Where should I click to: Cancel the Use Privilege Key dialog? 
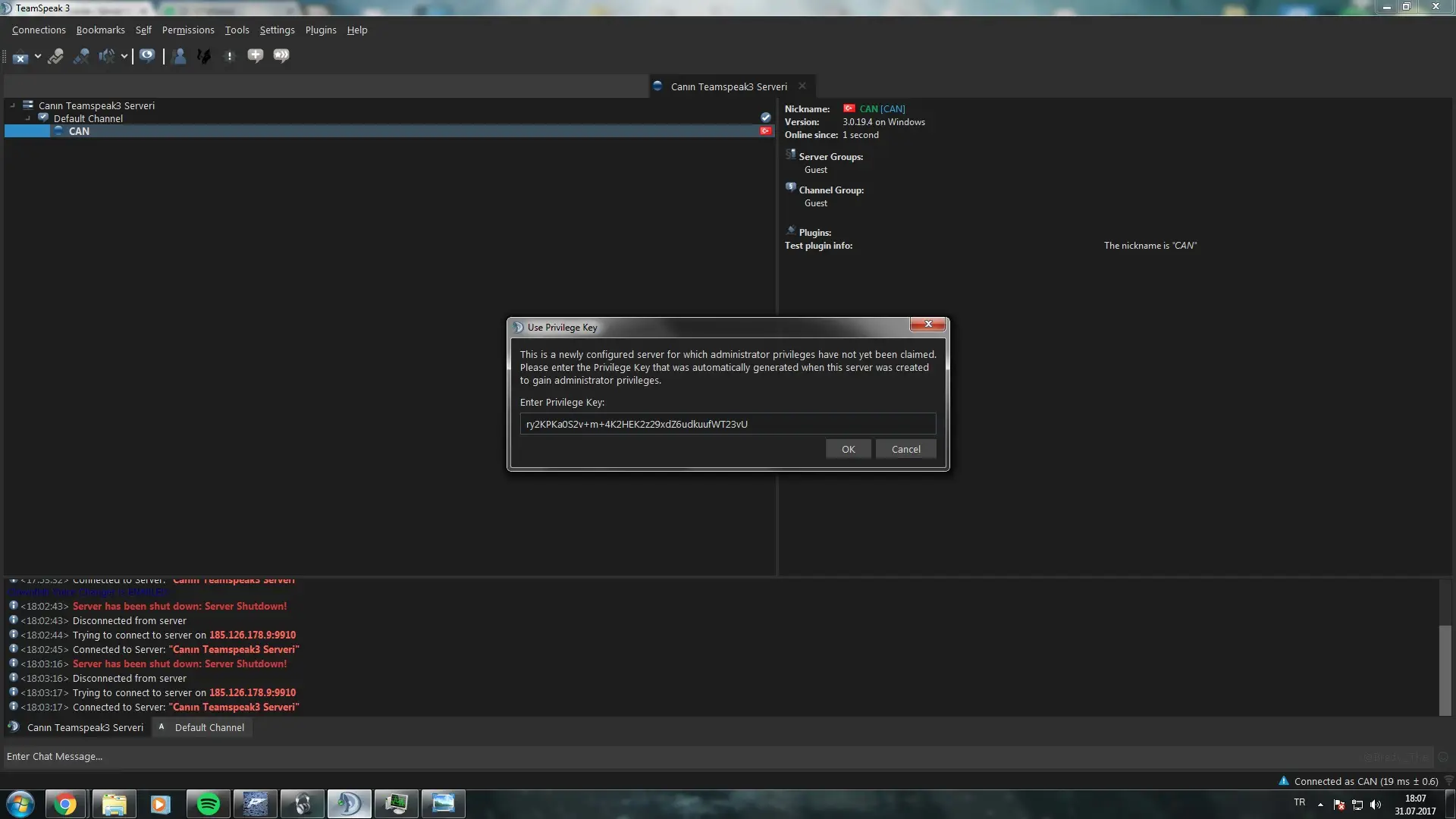tap(905, 449)
